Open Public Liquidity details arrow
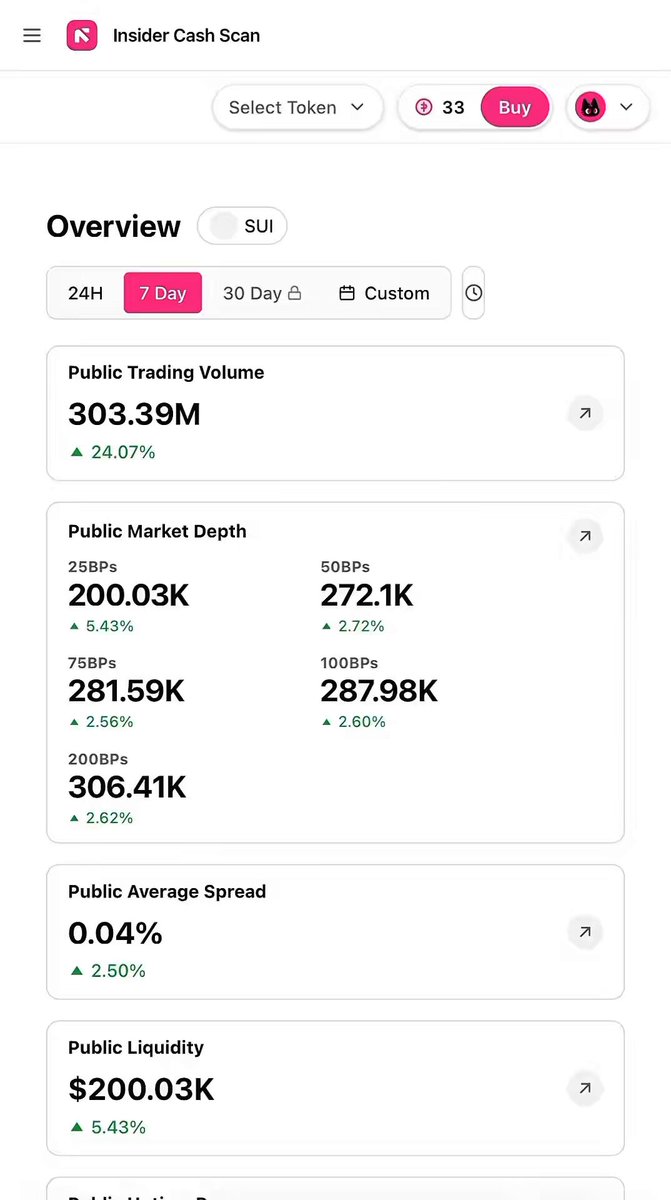Screen dimensions: 671x1200 [x=585, y=1088]
